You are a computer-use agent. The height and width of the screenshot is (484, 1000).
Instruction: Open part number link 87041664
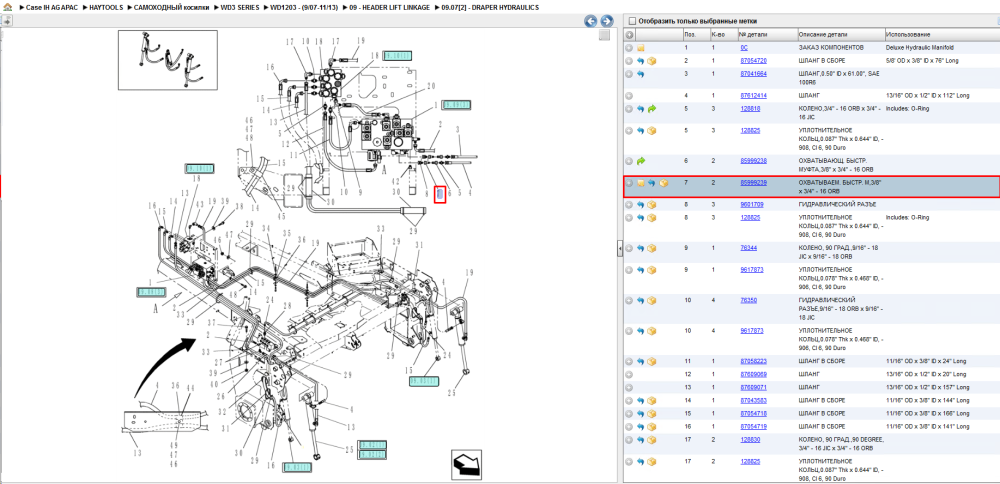click(x=753, y=74)
